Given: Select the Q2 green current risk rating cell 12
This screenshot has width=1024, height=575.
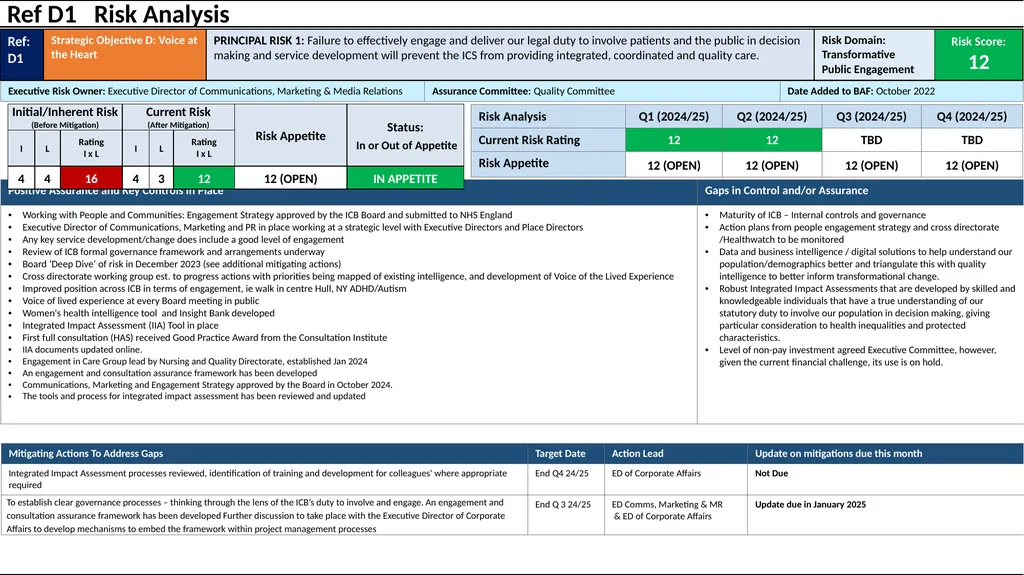Looking at the screenshot, I should (772, 140).
